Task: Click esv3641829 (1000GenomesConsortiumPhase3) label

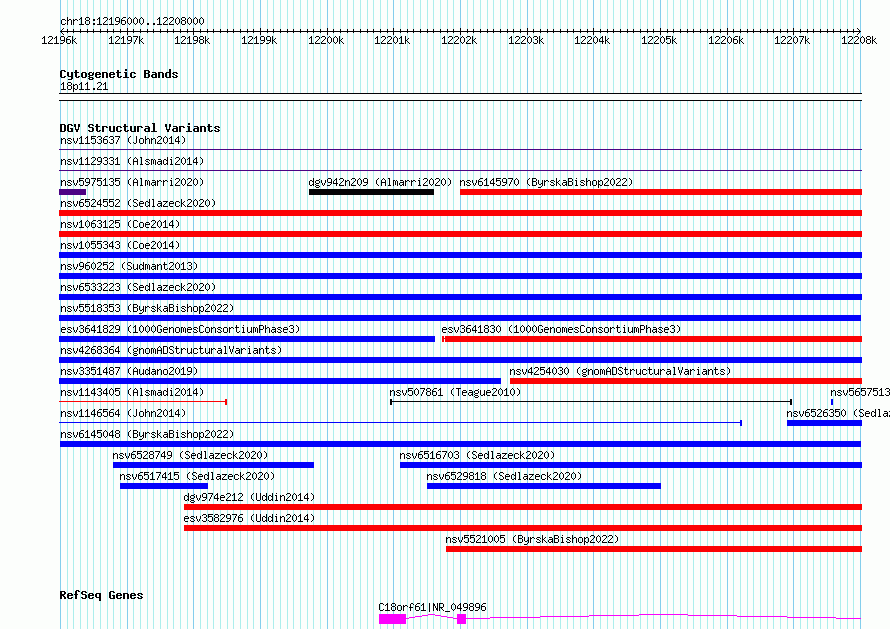Action: tap(180, 329)
